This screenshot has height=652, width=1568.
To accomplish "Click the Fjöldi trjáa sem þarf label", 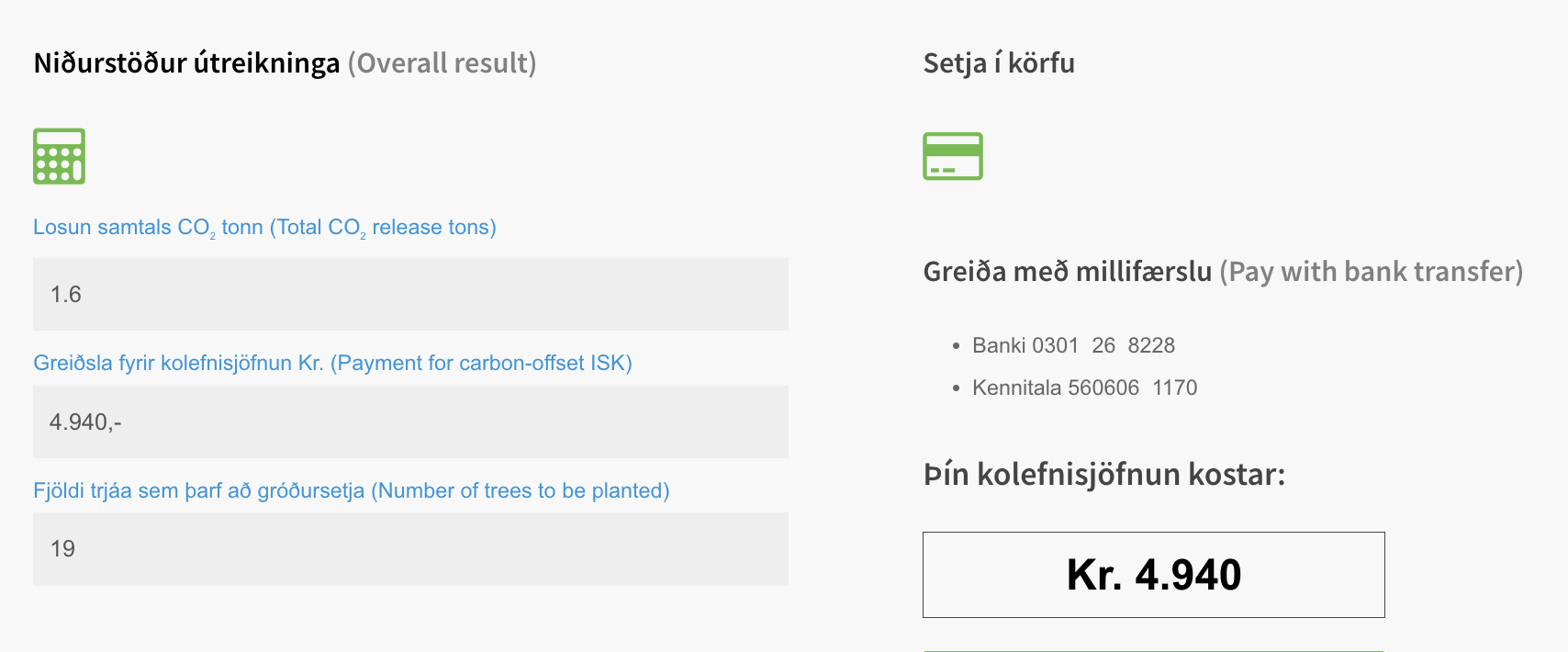I will click(199, 490).
